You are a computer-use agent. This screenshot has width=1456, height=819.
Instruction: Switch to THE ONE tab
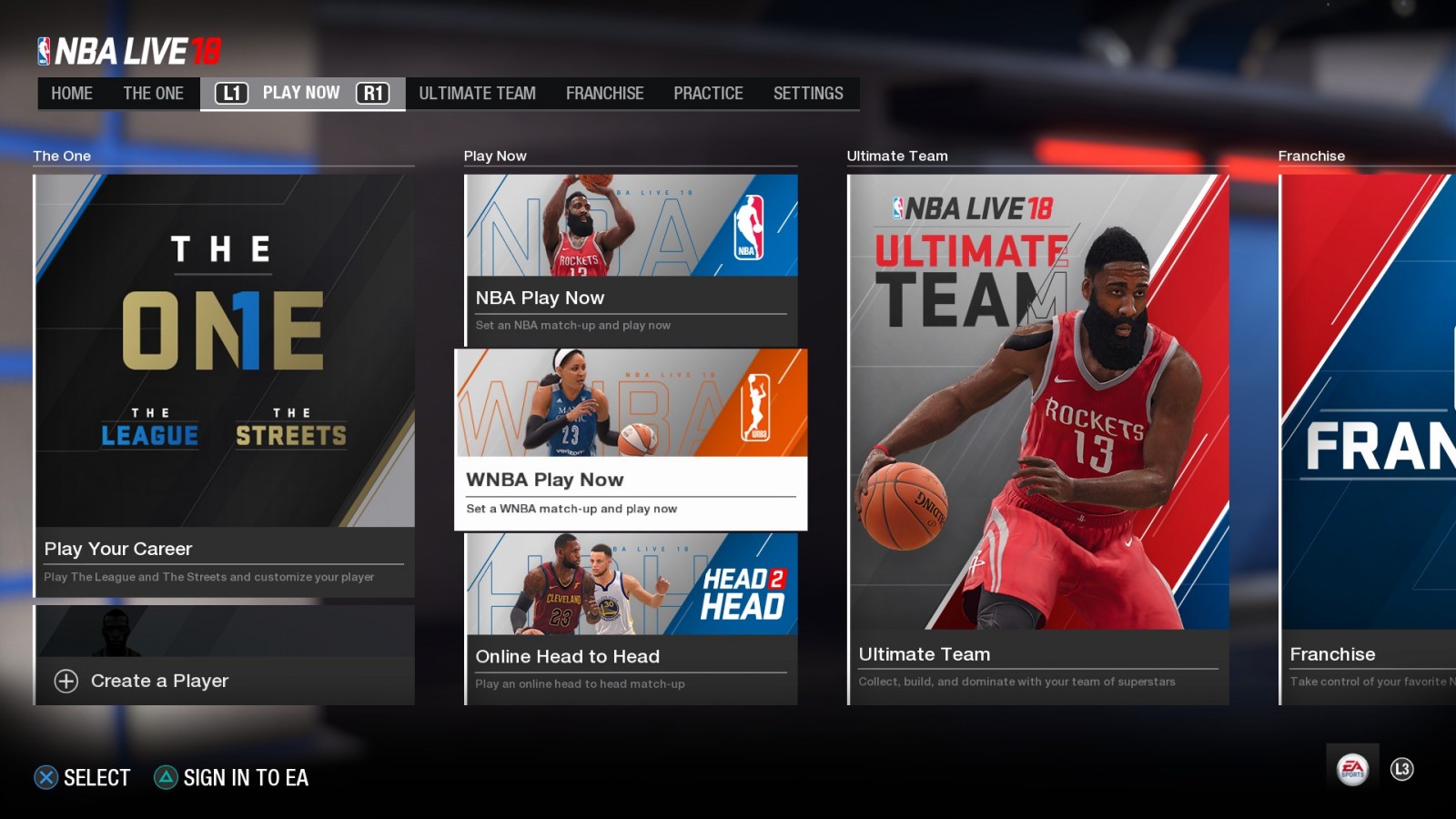pyautogui.click(x=153, y=93)
